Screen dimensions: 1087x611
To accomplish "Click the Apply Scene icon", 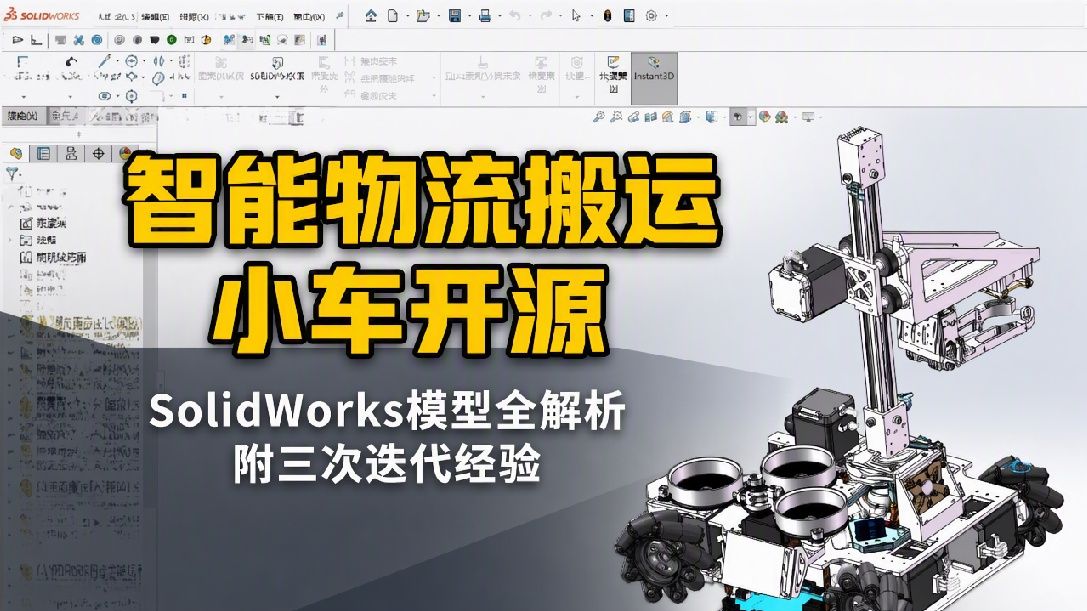I will click(781, 117).
